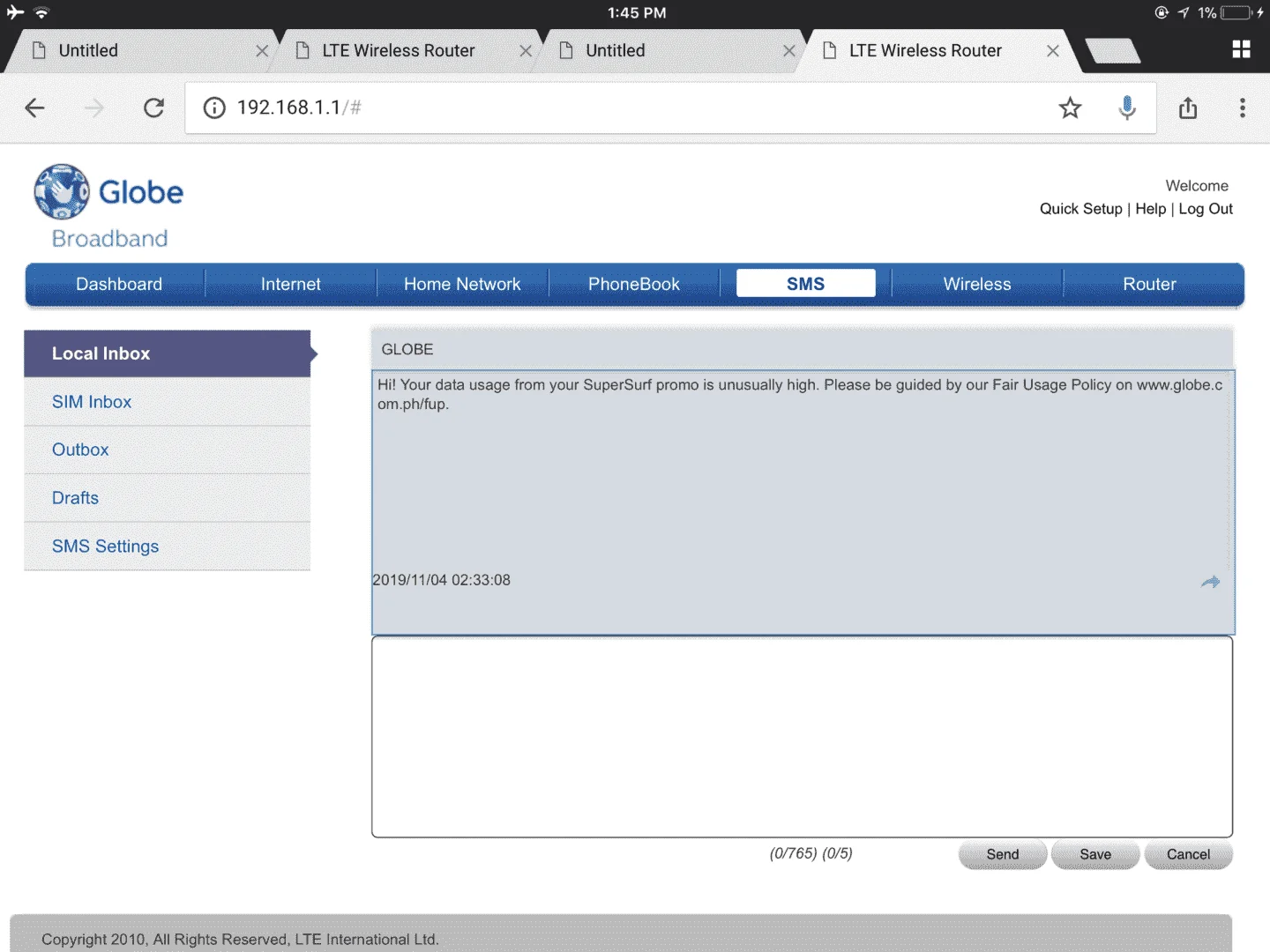1270x952 pixels.
Task: Click the (0/765) character counter
Action: [793, 853]
